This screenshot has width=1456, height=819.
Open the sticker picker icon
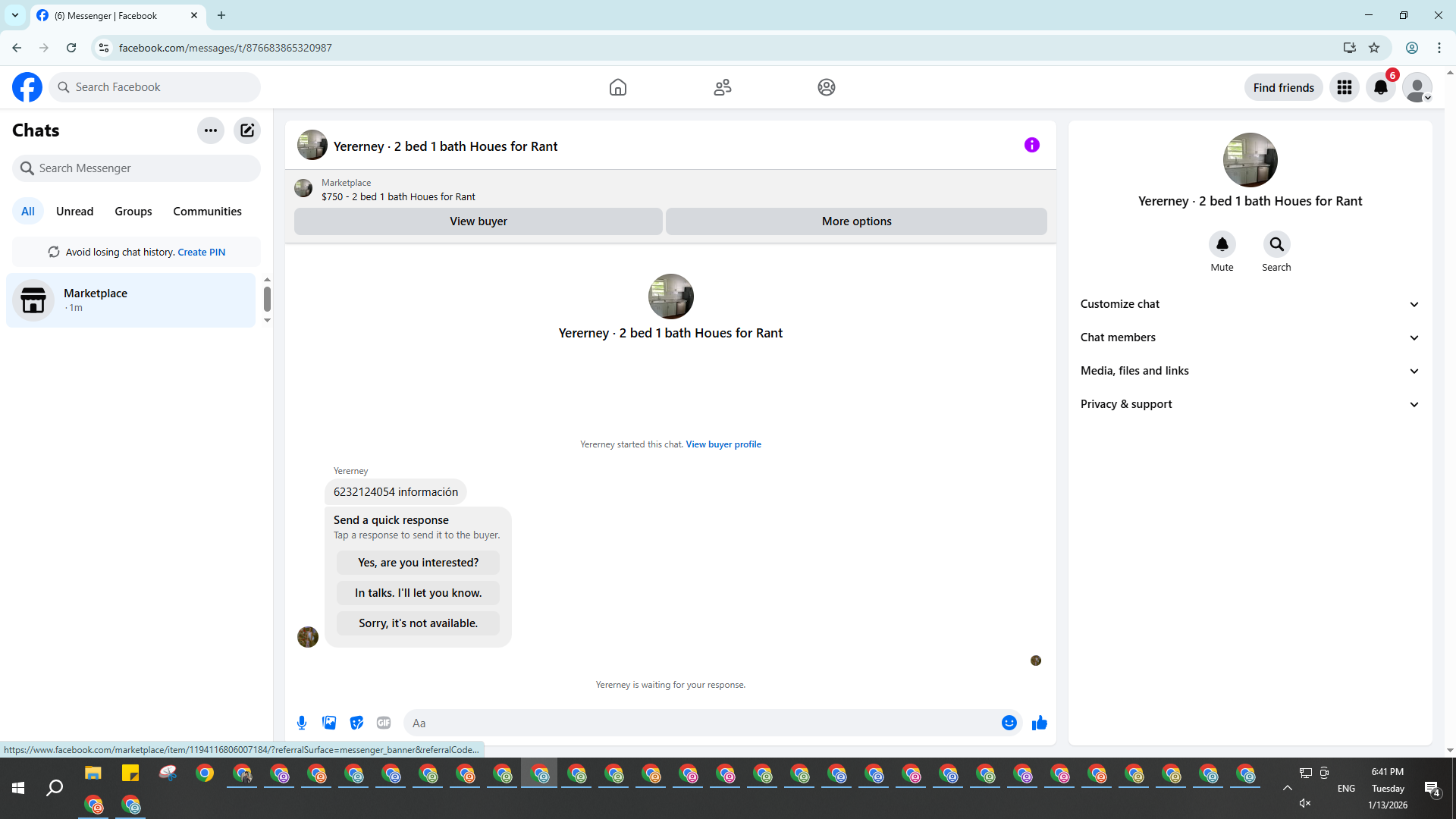[x=356, y=723]
